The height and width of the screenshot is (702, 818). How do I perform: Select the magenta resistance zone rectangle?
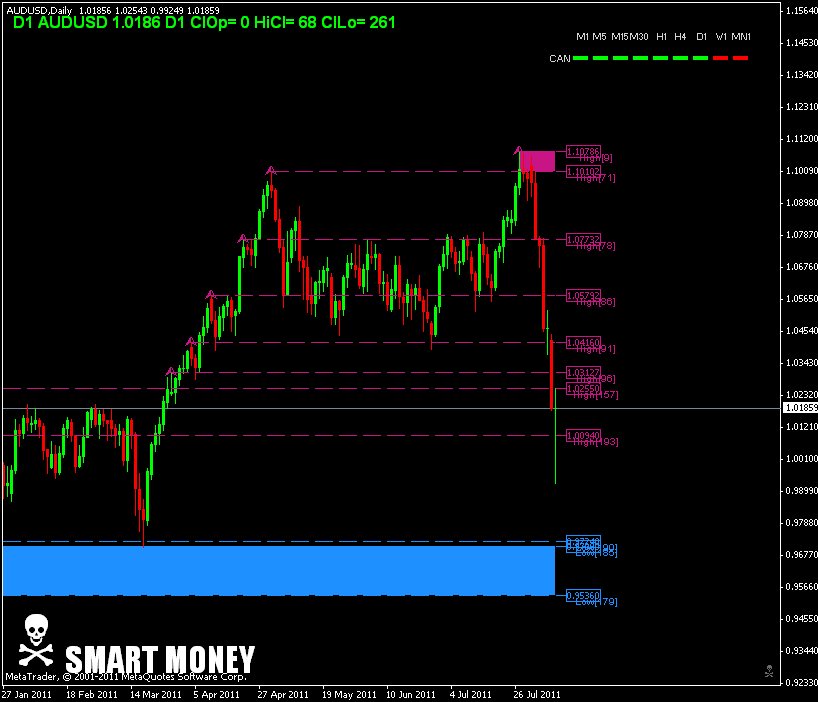click(x=537, y=161)
